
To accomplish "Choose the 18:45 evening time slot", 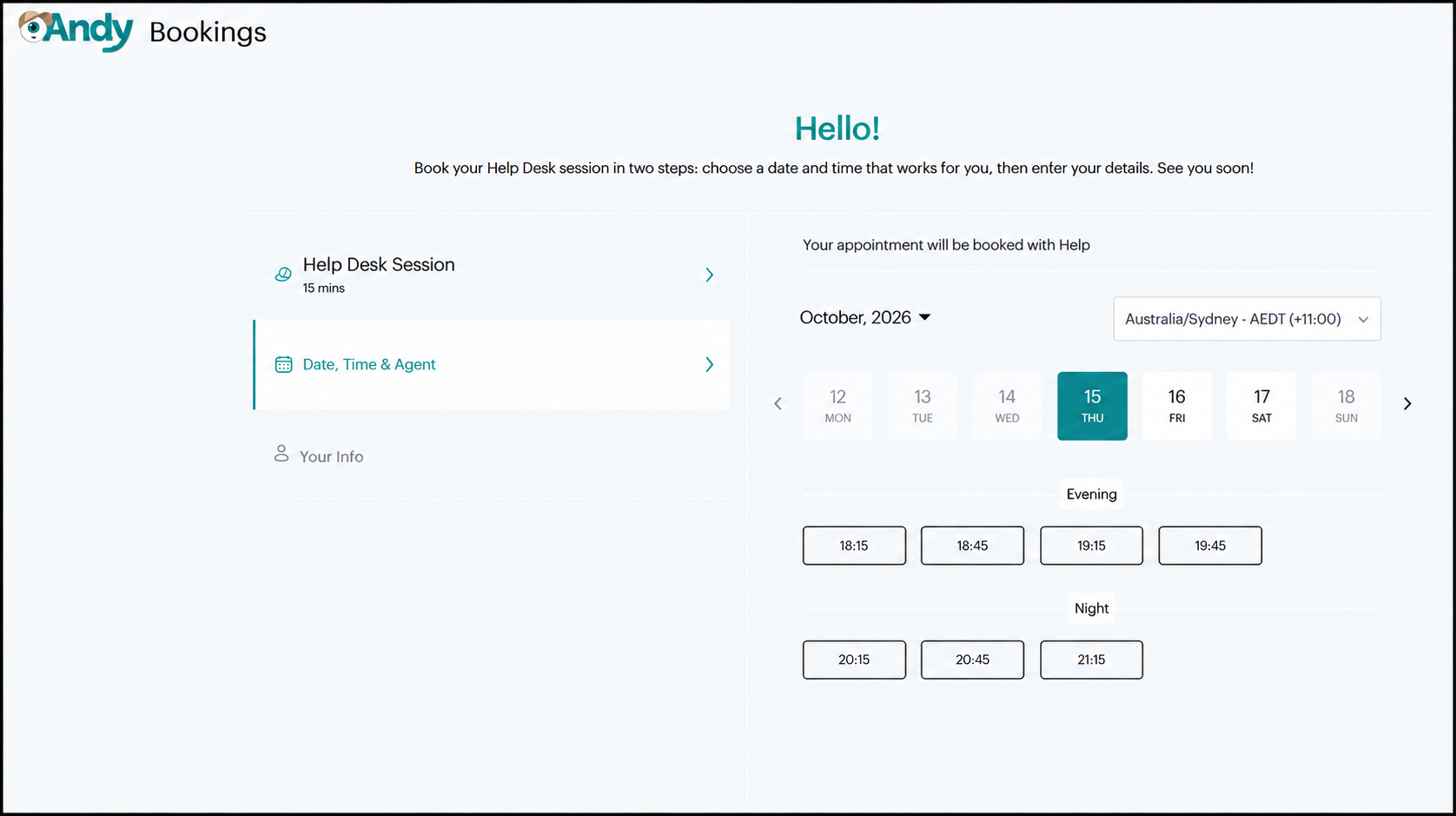I will [x=972, y=546].
